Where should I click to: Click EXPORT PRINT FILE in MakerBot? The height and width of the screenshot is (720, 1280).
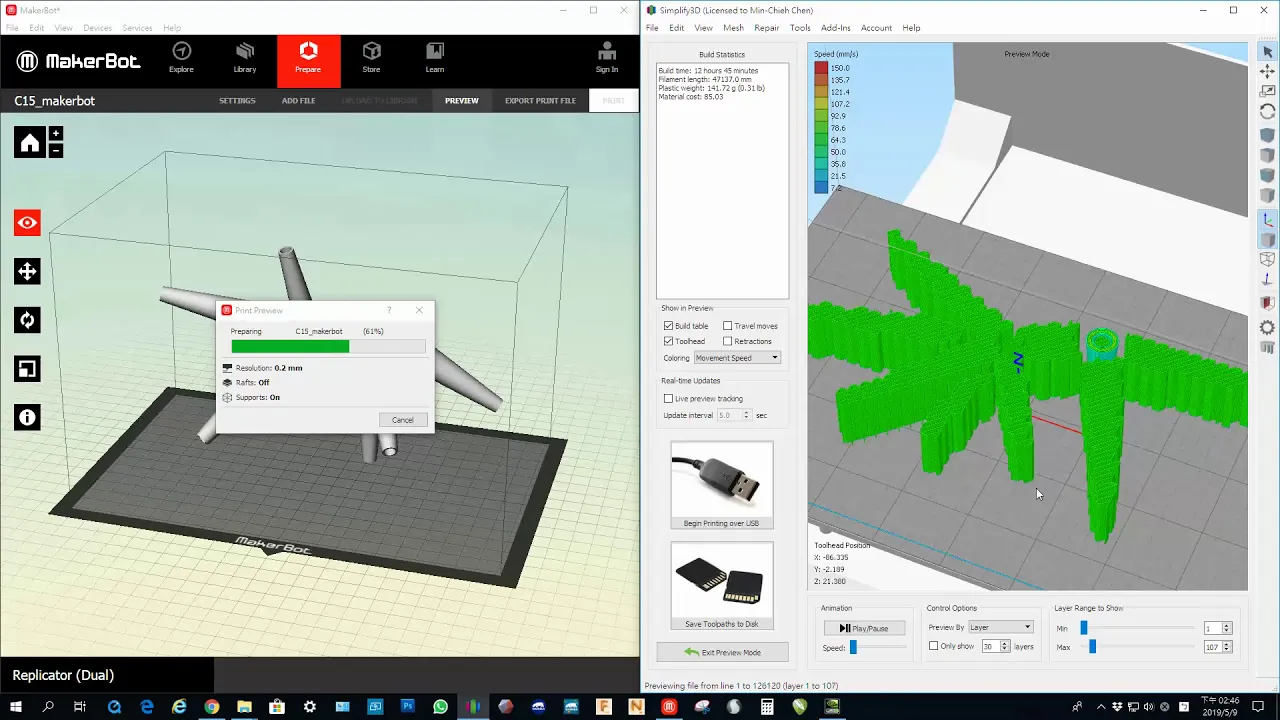(540, 100)
